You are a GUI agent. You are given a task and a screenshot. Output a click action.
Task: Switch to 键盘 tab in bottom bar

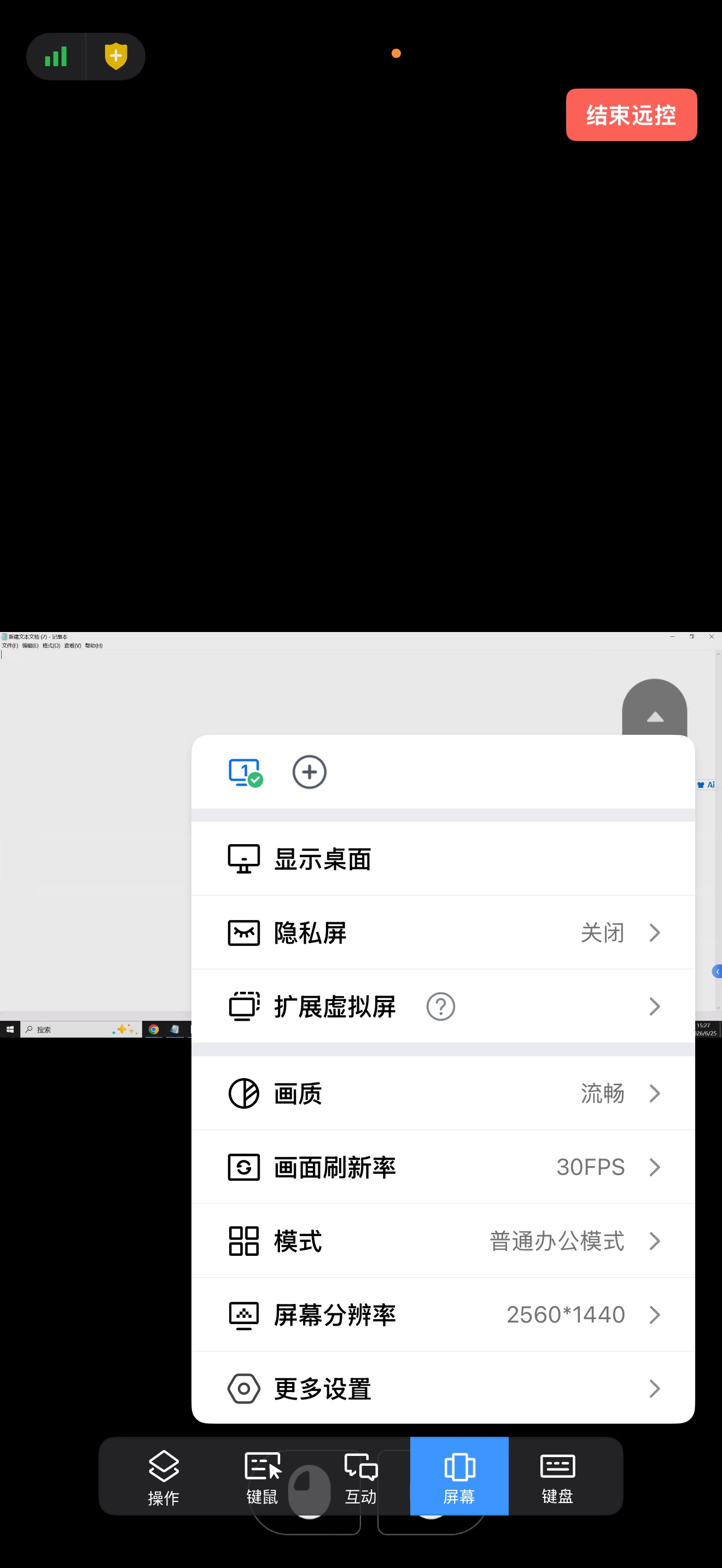557,1477
